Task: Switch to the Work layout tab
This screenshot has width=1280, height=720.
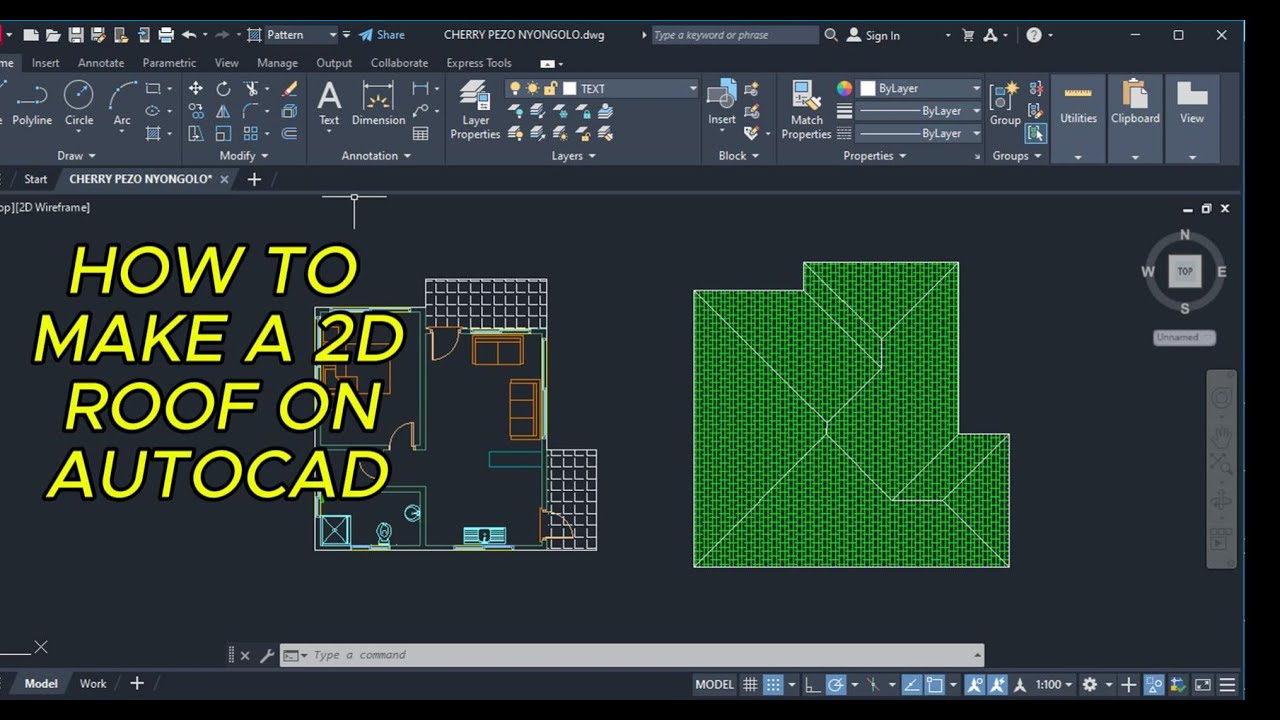Action: coord(93,684)
